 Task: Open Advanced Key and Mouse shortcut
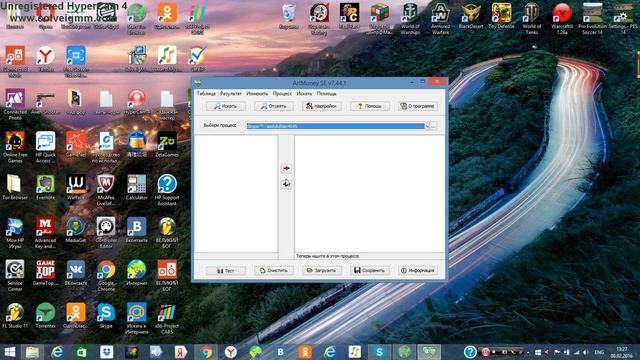coord(45,233)
